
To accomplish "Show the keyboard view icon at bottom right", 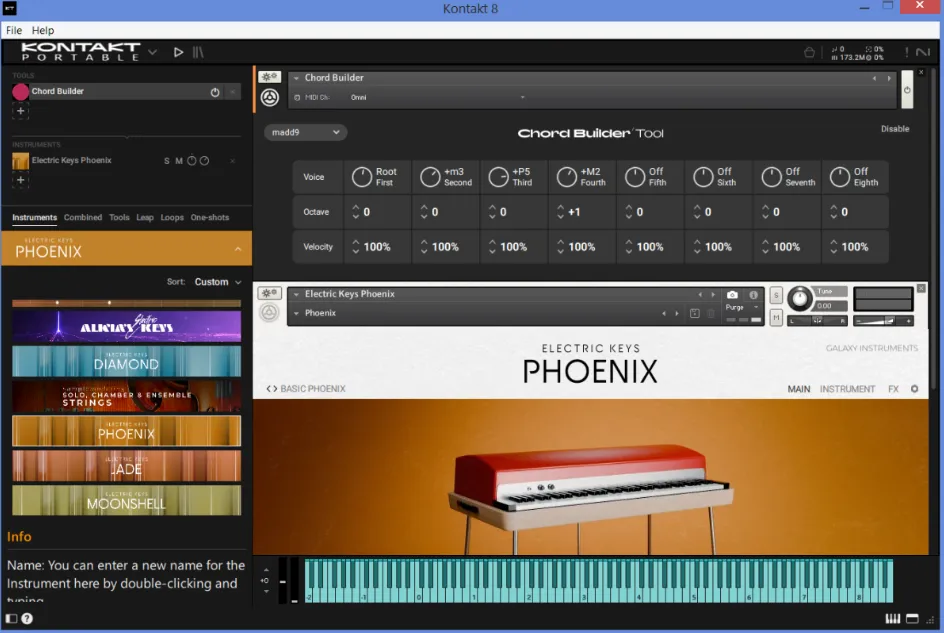I will (893, 619).
